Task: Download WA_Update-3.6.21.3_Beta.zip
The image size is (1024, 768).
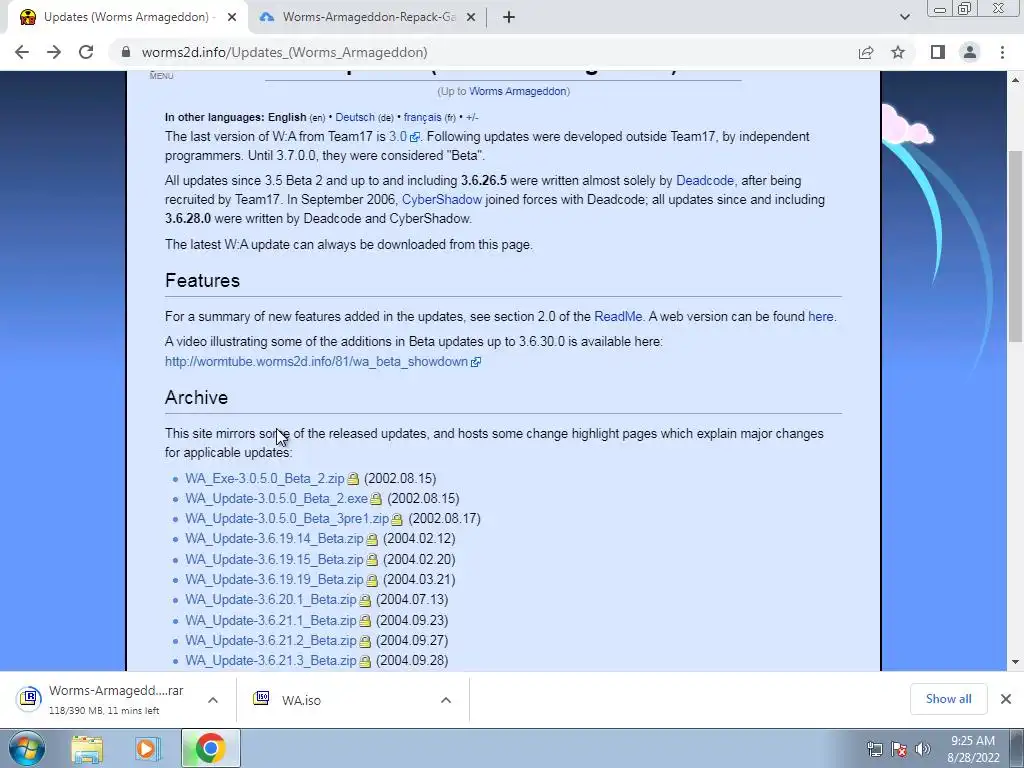Action: tap(270, 660)
